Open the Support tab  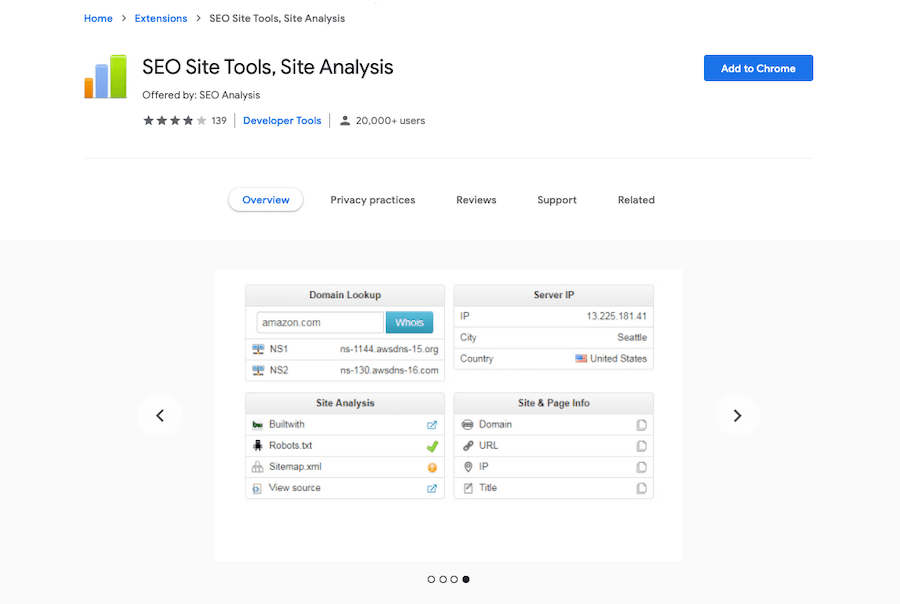pos(557,200)
